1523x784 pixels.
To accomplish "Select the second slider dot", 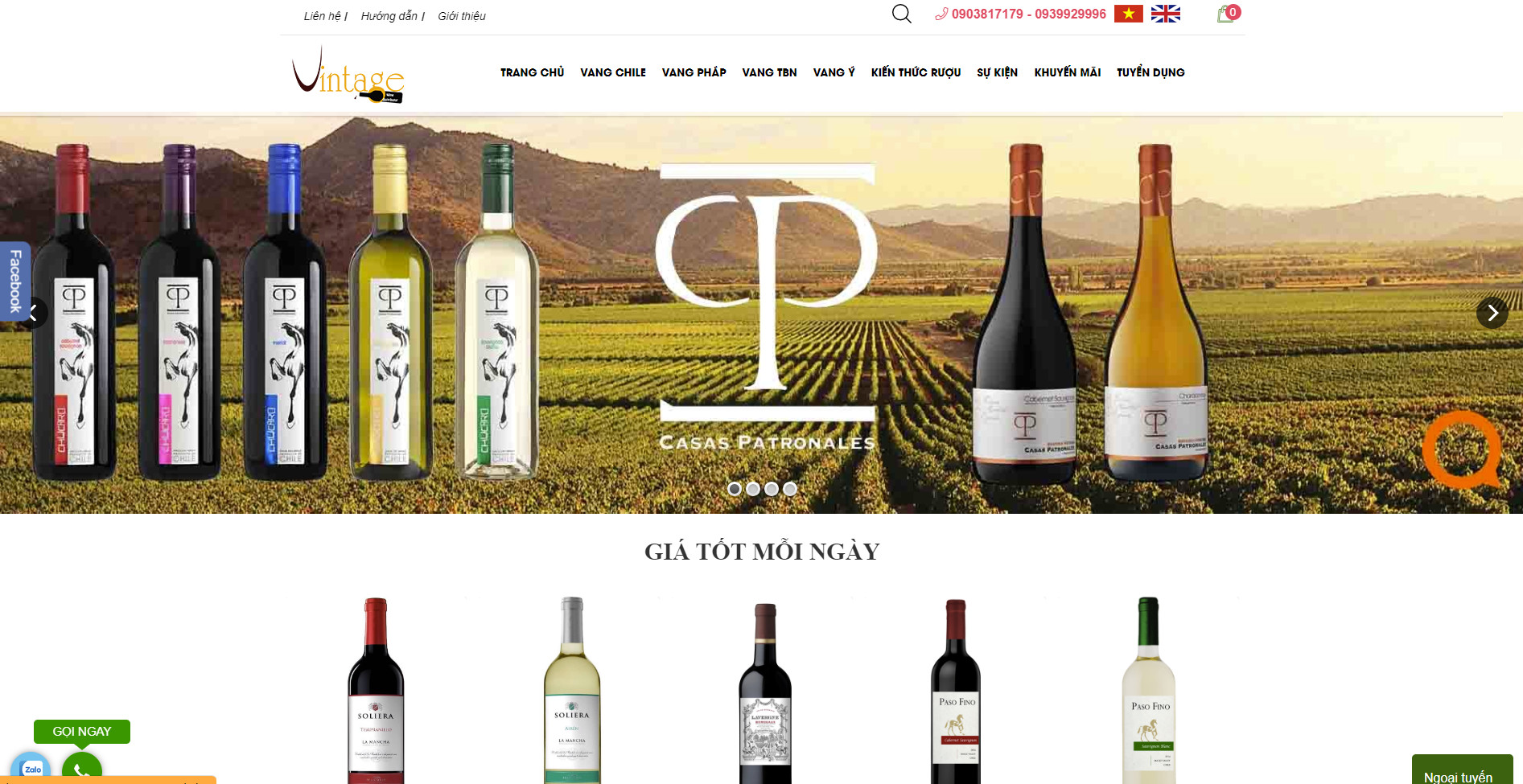I will 752,489.
